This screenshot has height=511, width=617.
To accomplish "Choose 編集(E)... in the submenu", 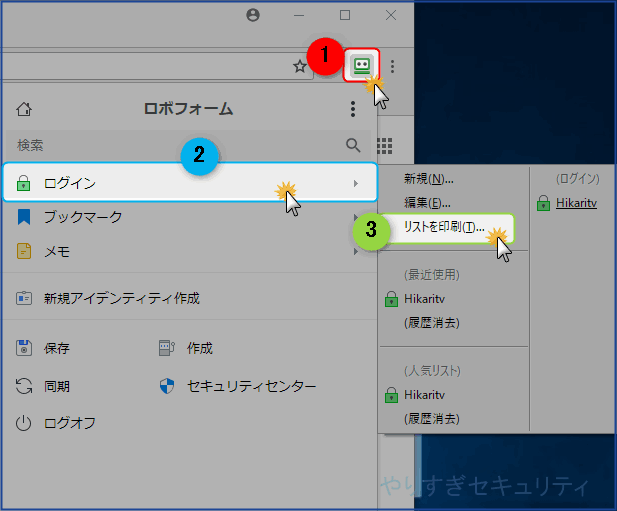I will (x=427, y=203).
